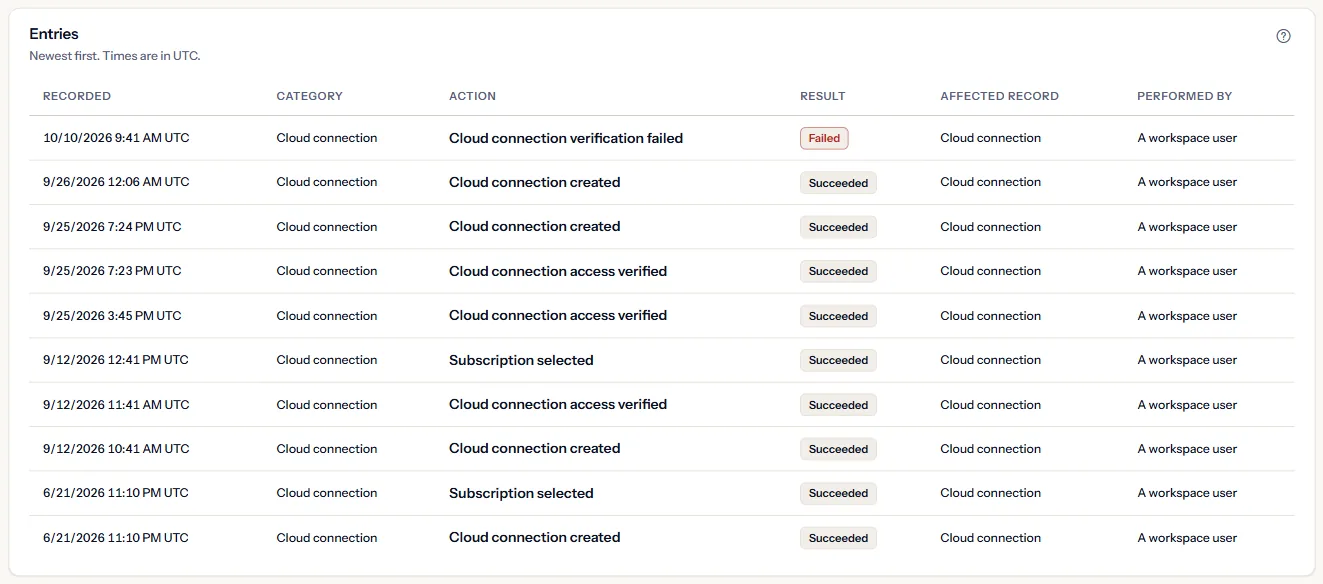Open 'Cloud connection created' from 9/26/2026
Screen dimensions: 1323x584
tap(535, 182)
